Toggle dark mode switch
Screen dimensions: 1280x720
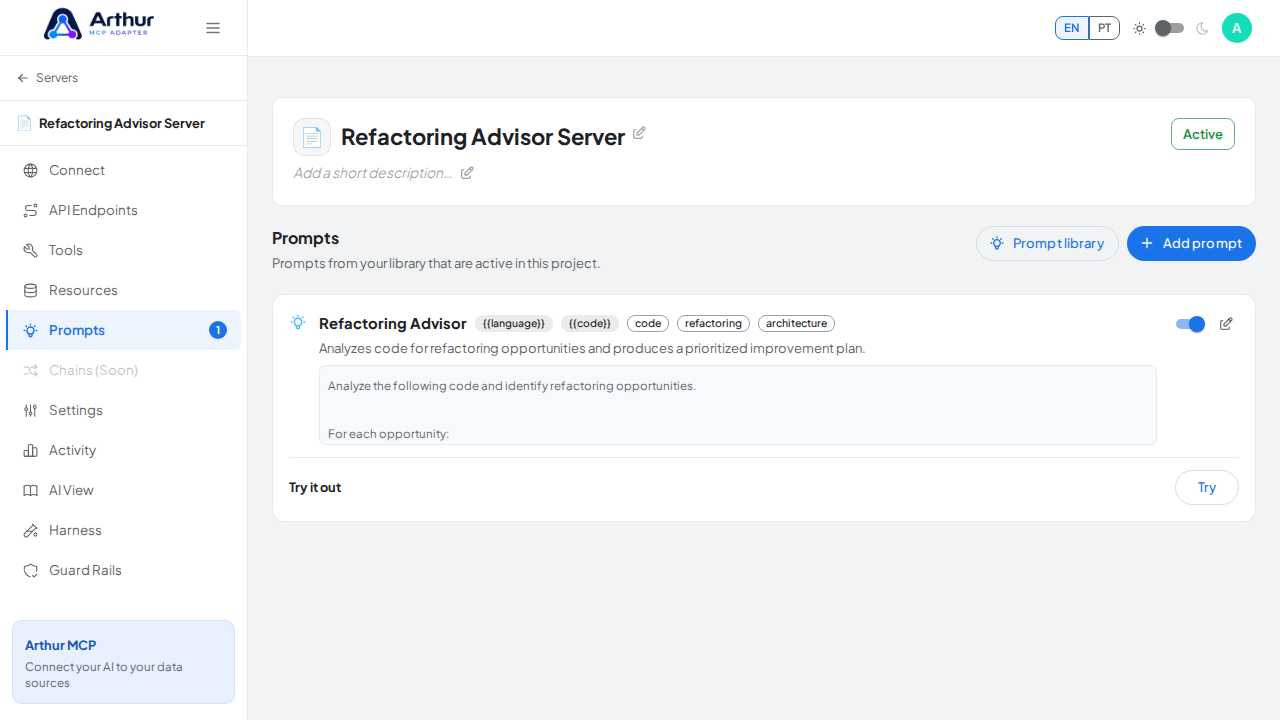pyautogui.click(x=1169, y=28)
